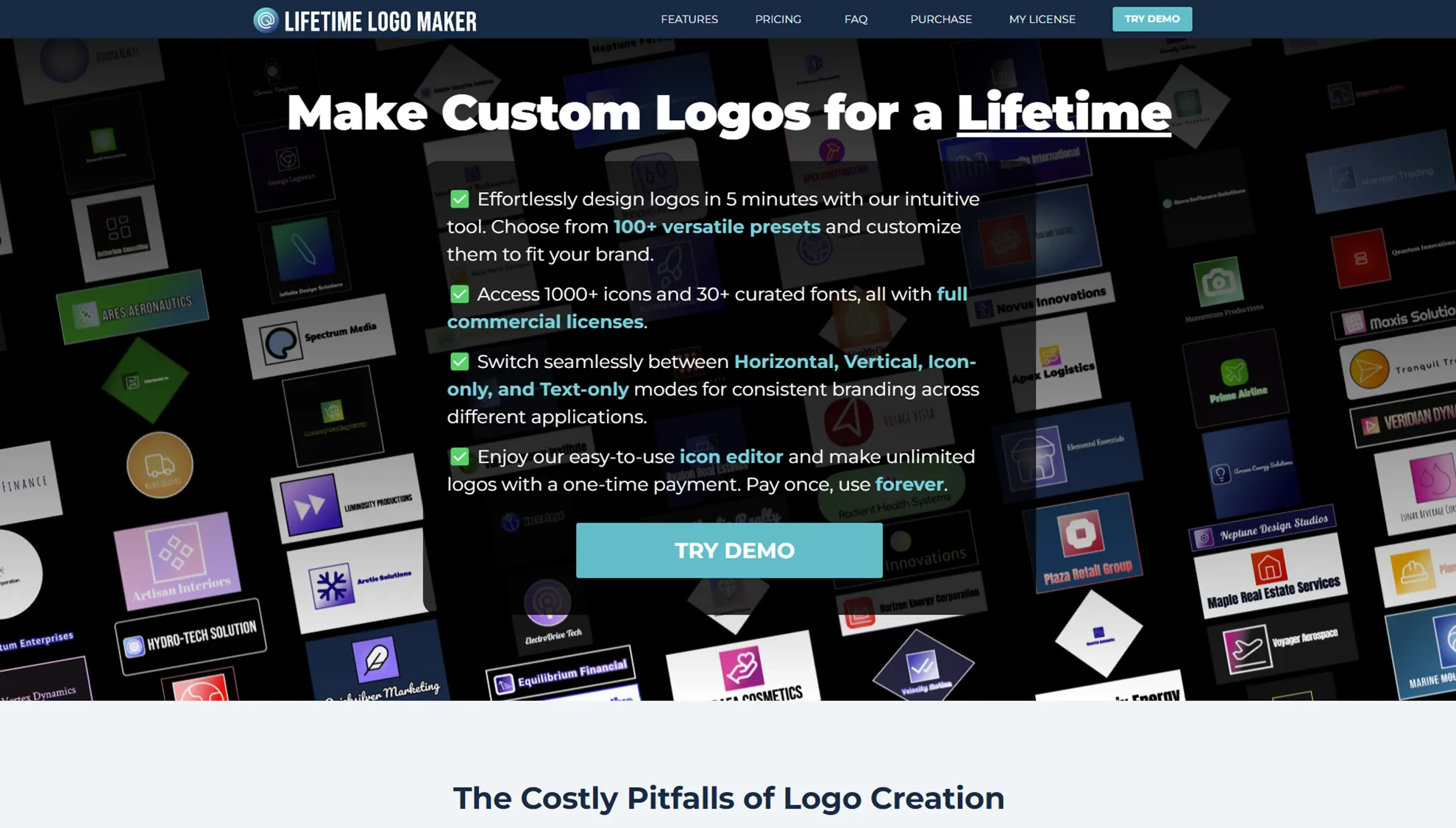Click the large Try Demo button
The image size is (1456, 828).
pos(729,551)
